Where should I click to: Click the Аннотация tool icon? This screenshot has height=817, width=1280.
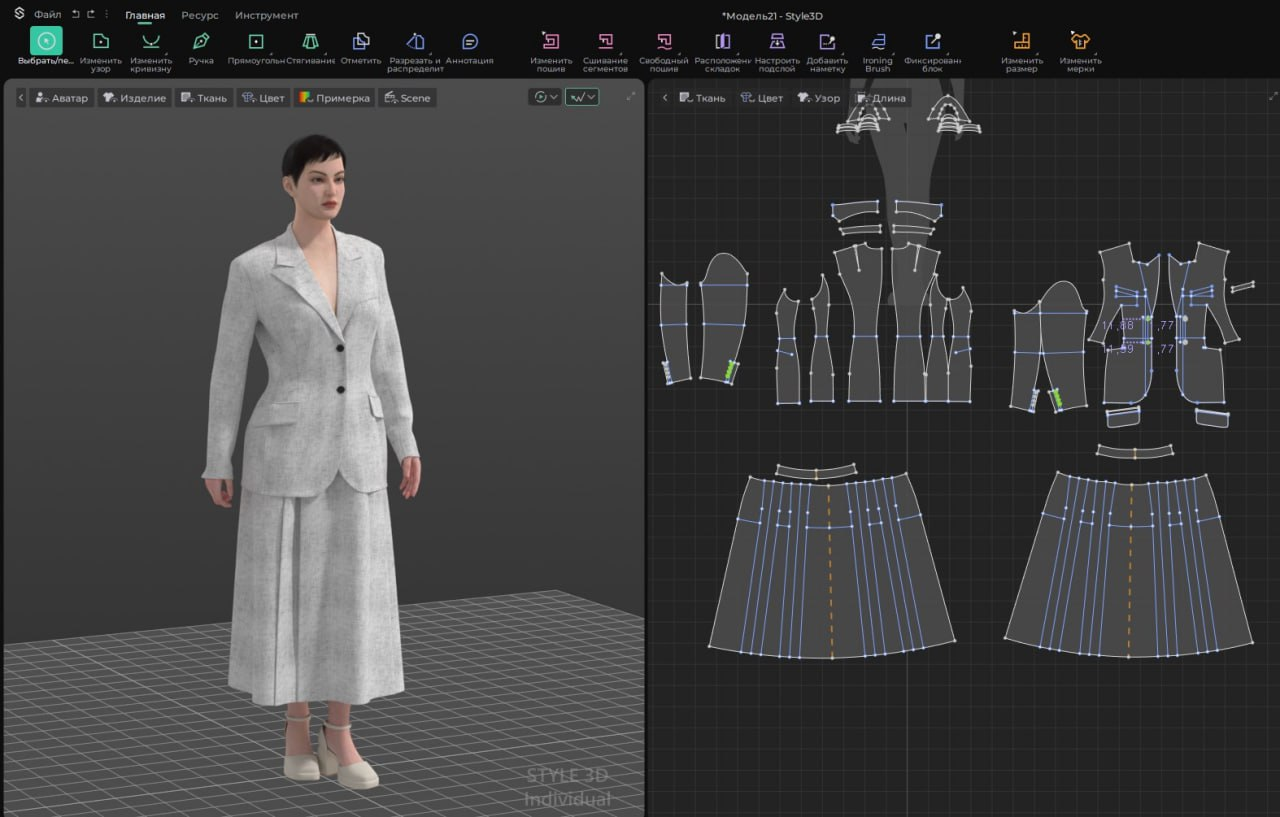(x=469, y=42)
